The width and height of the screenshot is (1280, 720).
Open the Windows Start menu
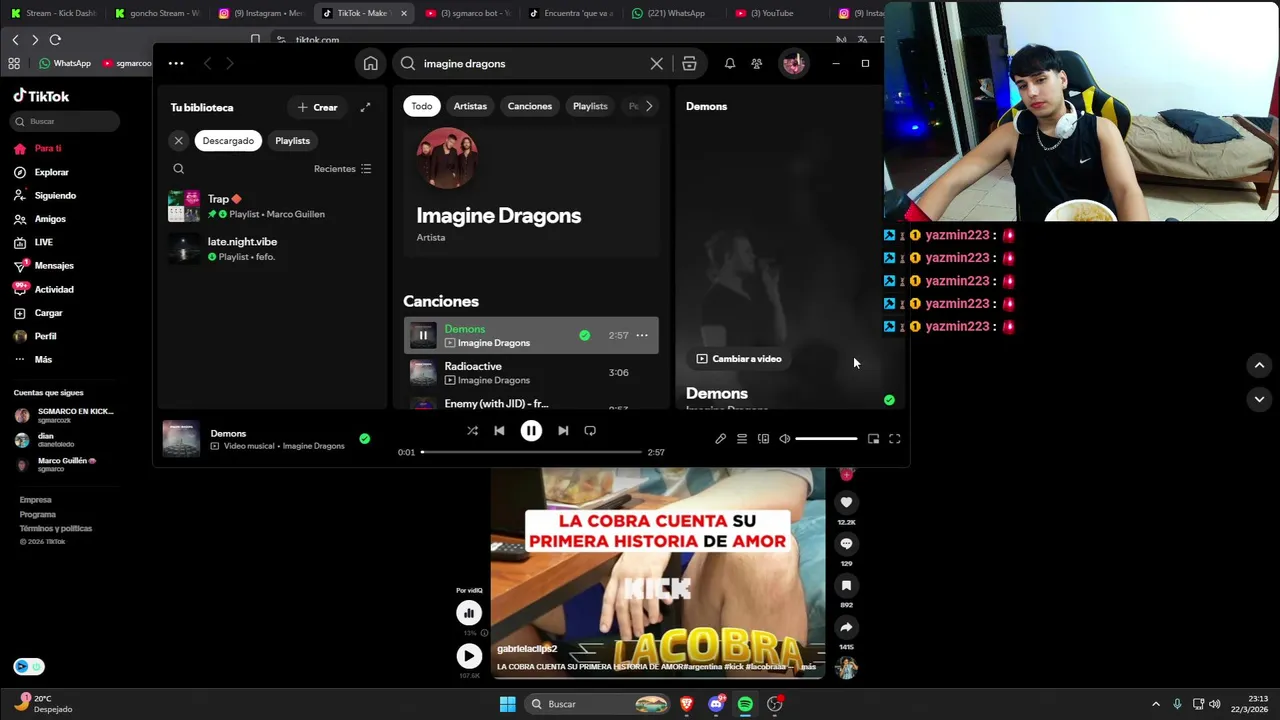point(508,704)
